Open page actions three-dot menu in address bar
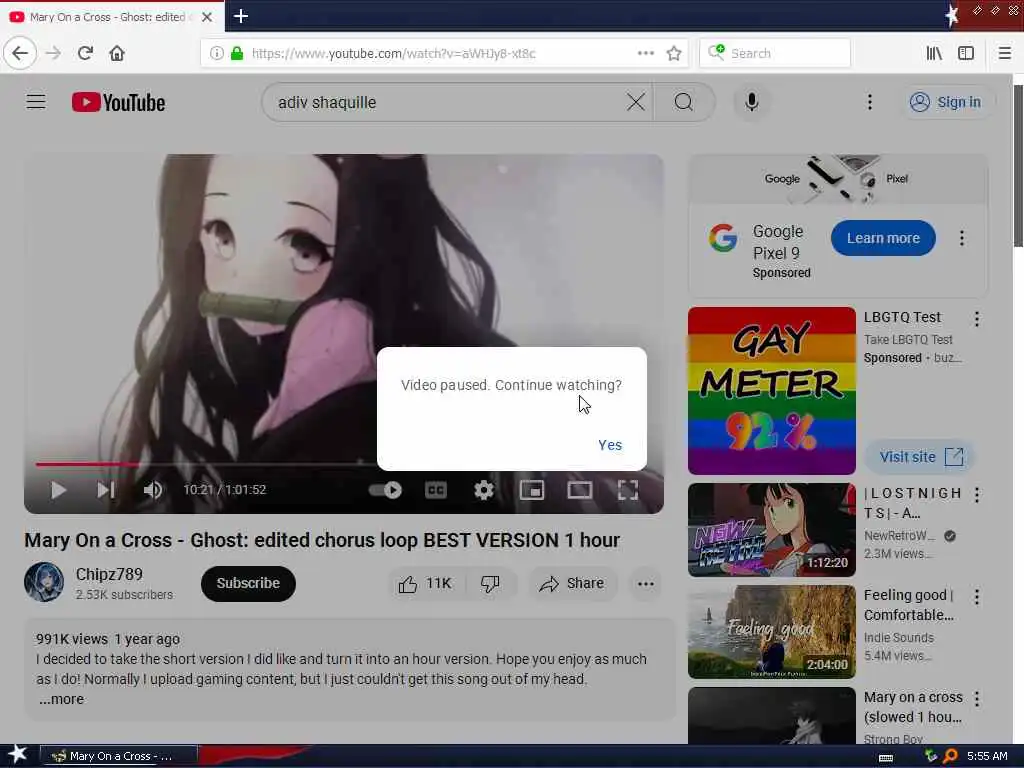Image resolution: width=1024 pixels, height=768 pixels. 645,53
